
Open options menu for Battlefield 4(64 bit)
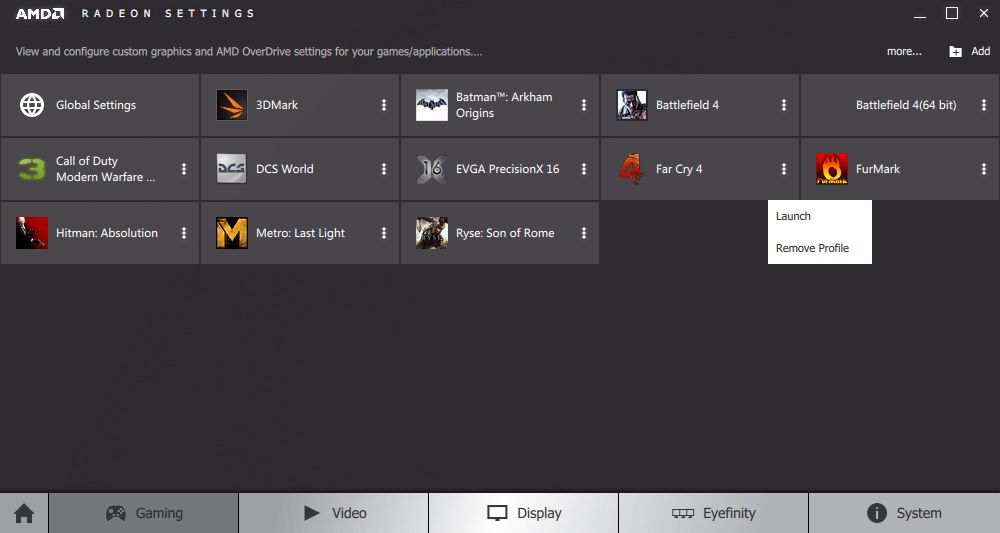[x=983, y=105]
